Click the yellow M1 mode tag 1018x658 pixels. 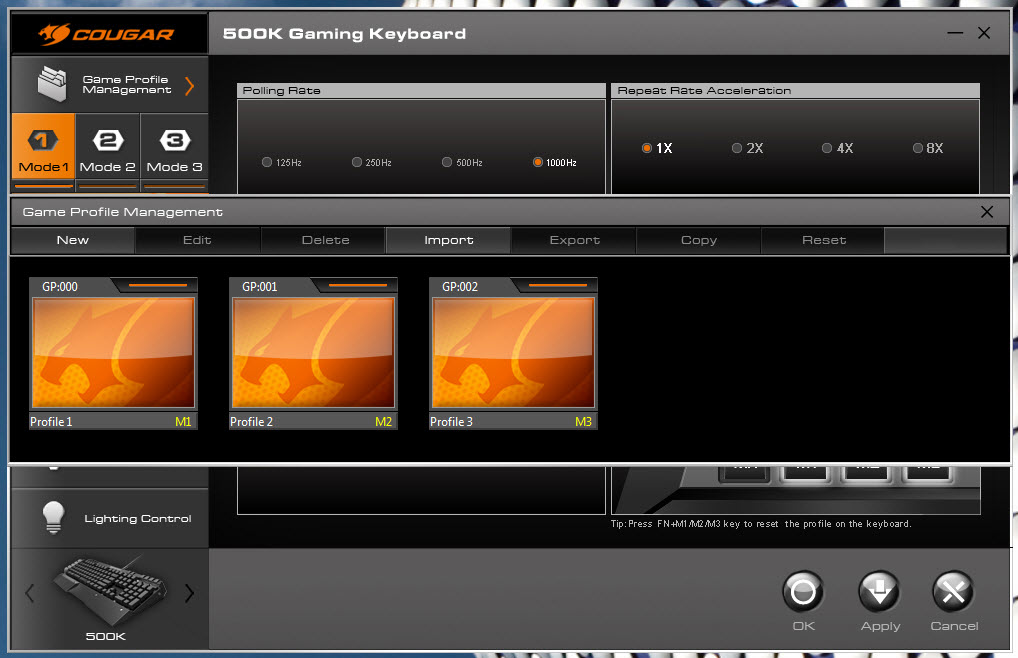point(183,422)
